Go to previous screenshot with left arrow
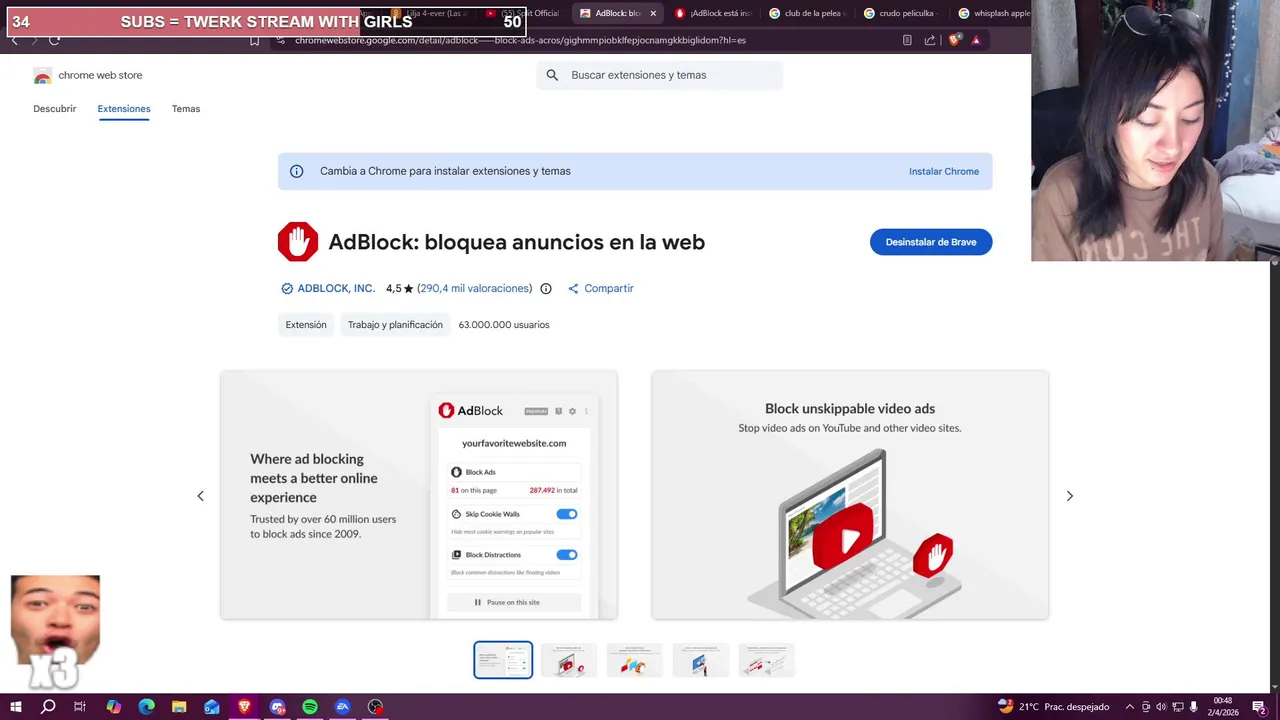Screen dimensions: 1280x720 click(x=200, y=496)
